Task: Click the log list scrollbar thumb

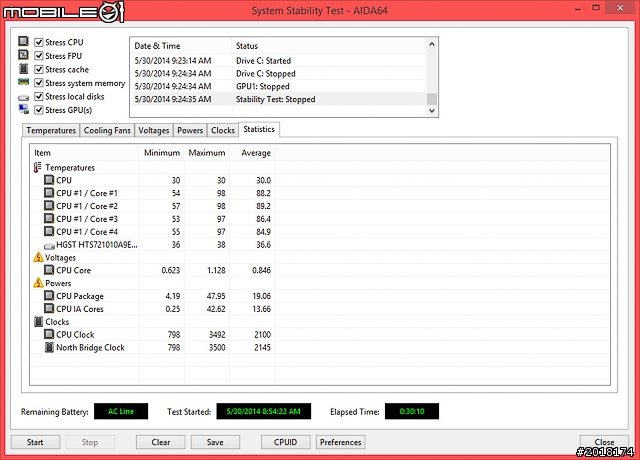Action: (x=432, y=99)
